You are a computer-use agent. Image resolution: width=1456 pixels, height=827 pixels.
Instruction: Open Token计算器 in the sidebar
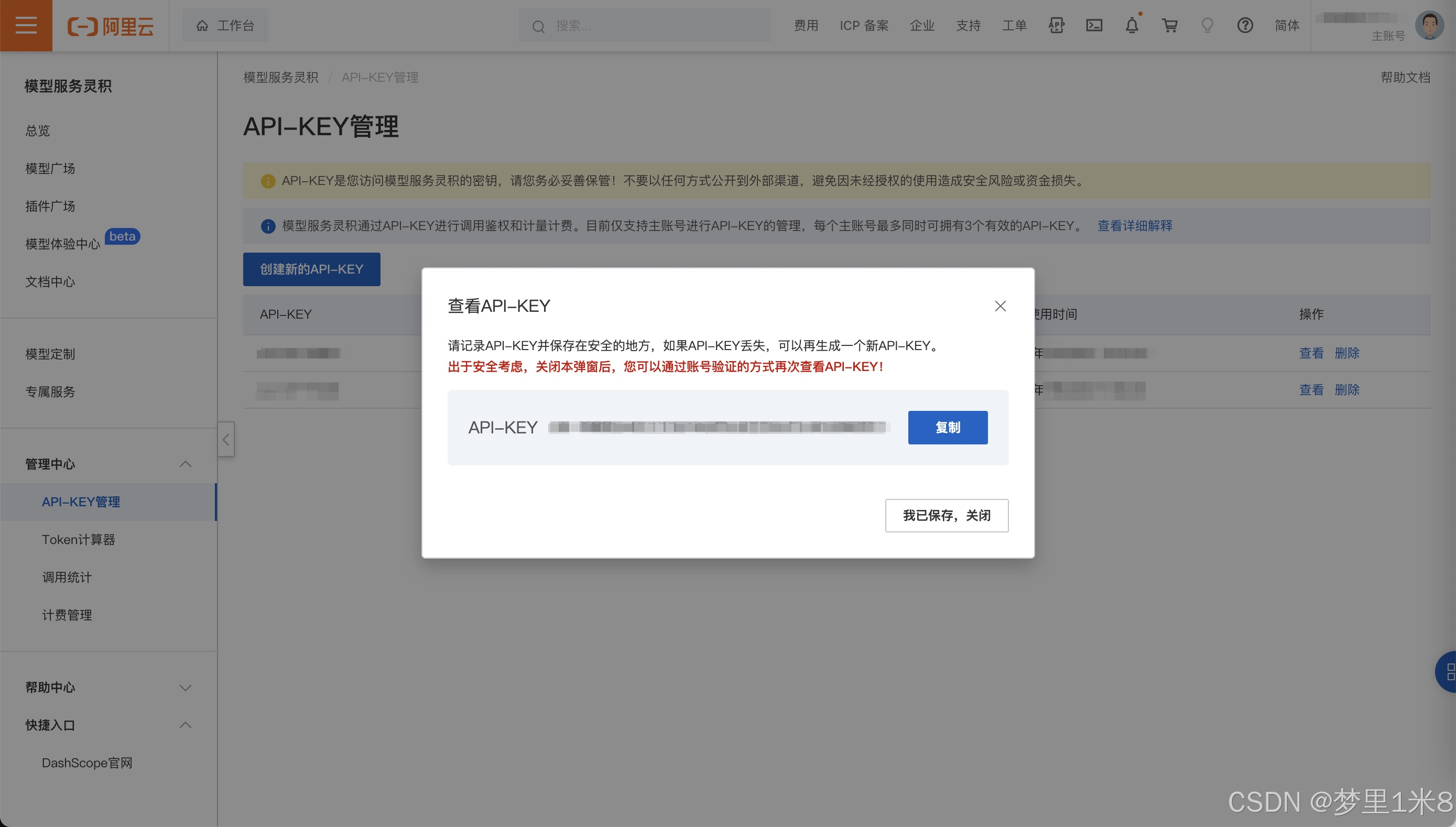click(x=79, y=540)
